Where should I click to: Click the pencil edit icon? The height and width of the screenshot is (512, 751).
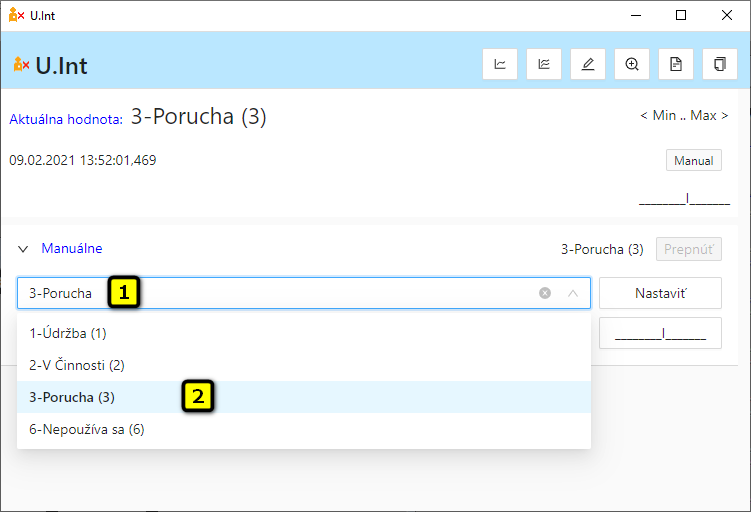[x=588, y=64]
